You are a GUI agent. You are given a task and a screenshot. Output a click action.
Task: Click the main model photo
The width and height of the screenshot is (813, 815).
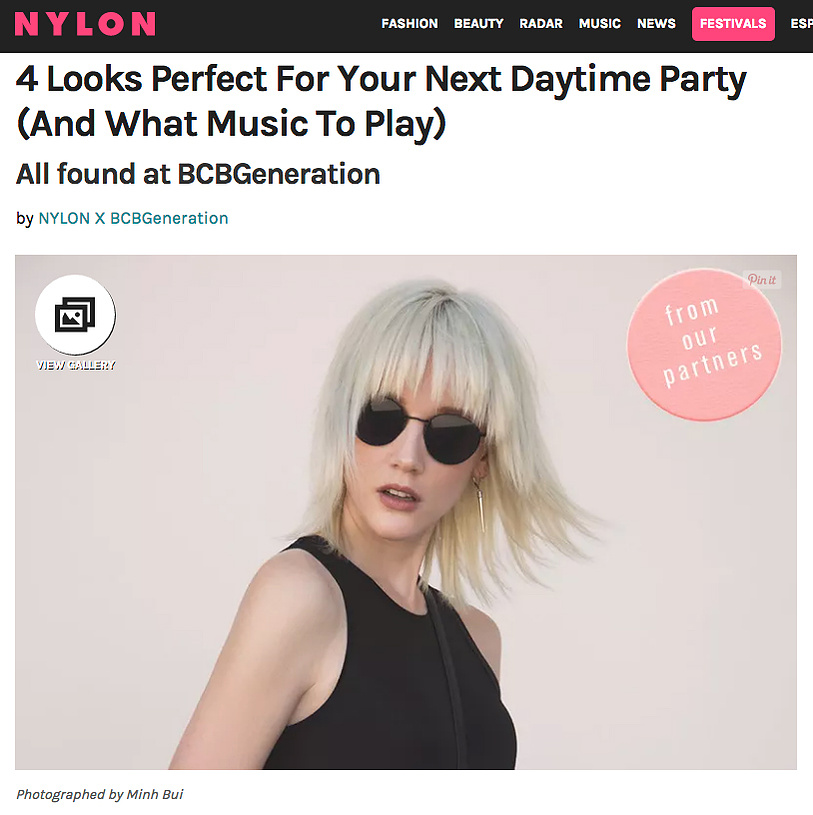[x=405, y=512]
